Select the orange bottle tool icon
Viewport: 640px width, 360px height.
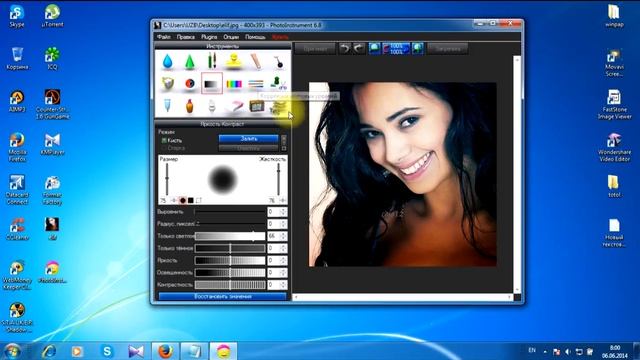pos(189,106)
